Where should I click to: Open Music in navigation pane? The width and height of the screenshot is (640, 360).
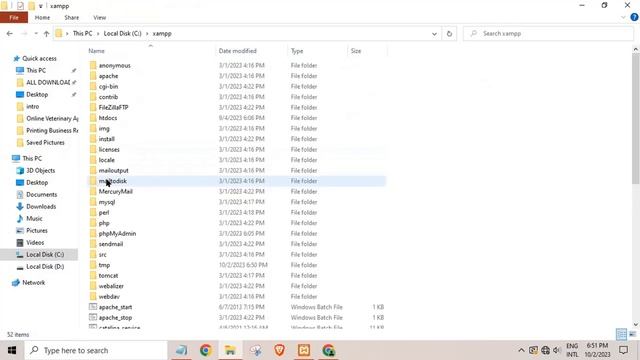click(x=34, y=219)
